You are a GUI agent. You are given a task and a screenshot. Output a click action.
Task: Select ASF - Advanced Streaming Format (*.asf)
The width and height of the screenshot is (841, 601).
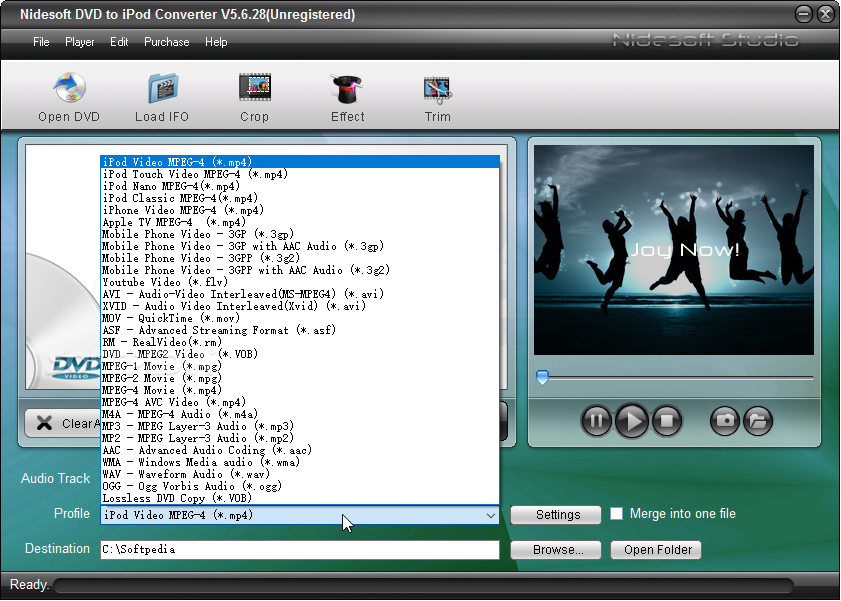[x=300, y=330]
